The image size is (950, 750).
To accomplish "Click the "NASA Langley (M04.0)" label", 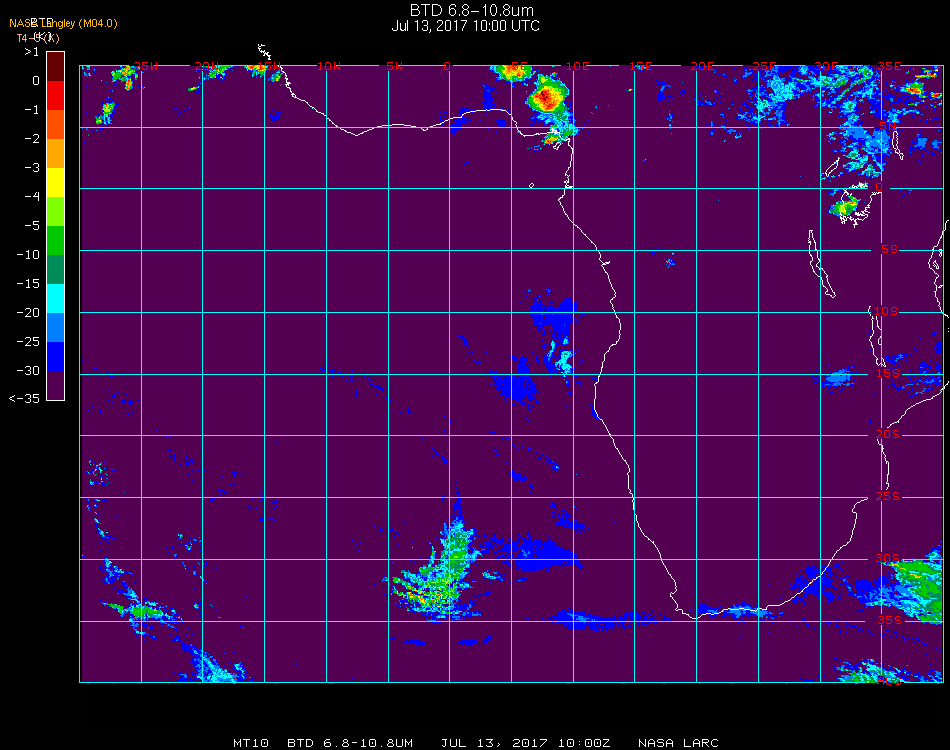I will click(64, 24).
